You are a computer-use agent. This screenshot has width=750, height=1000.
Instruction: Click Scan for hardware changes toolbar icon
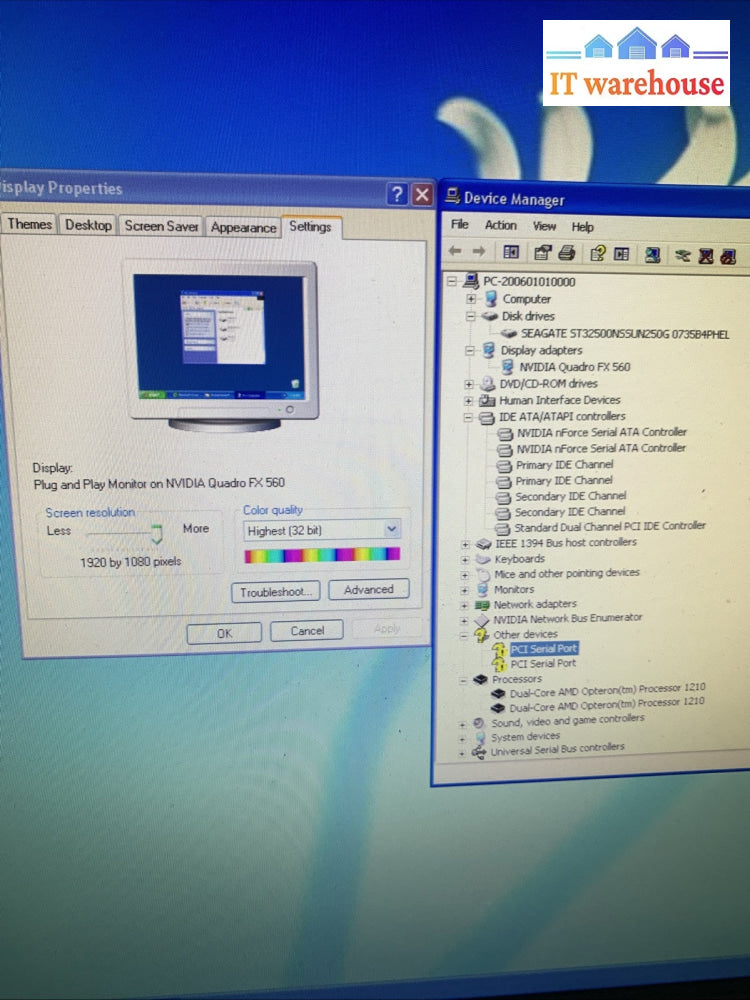652,255
